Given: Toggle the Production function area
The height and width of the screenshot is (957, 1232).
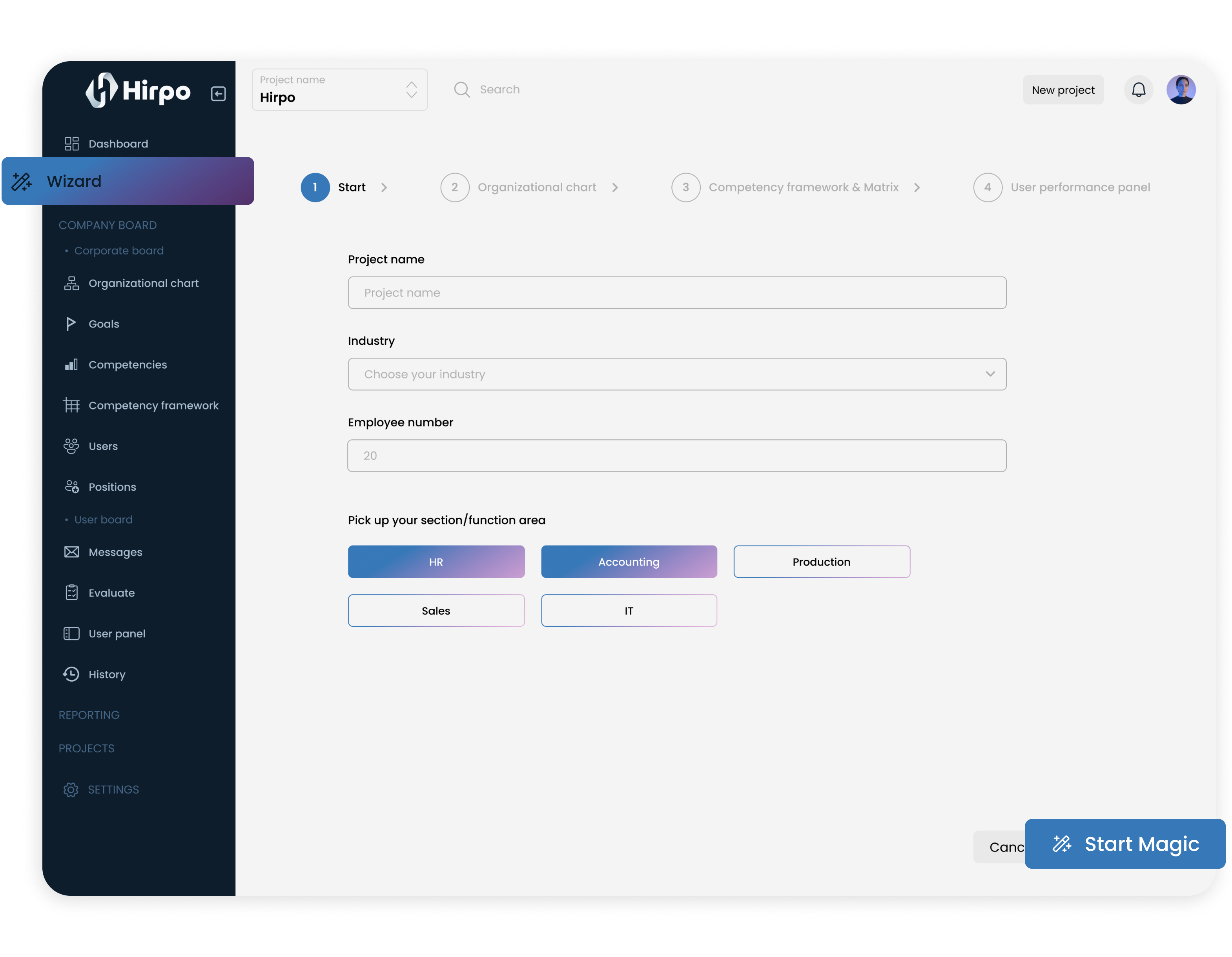Looking at the screenshot, I should [x=821, y=562].
